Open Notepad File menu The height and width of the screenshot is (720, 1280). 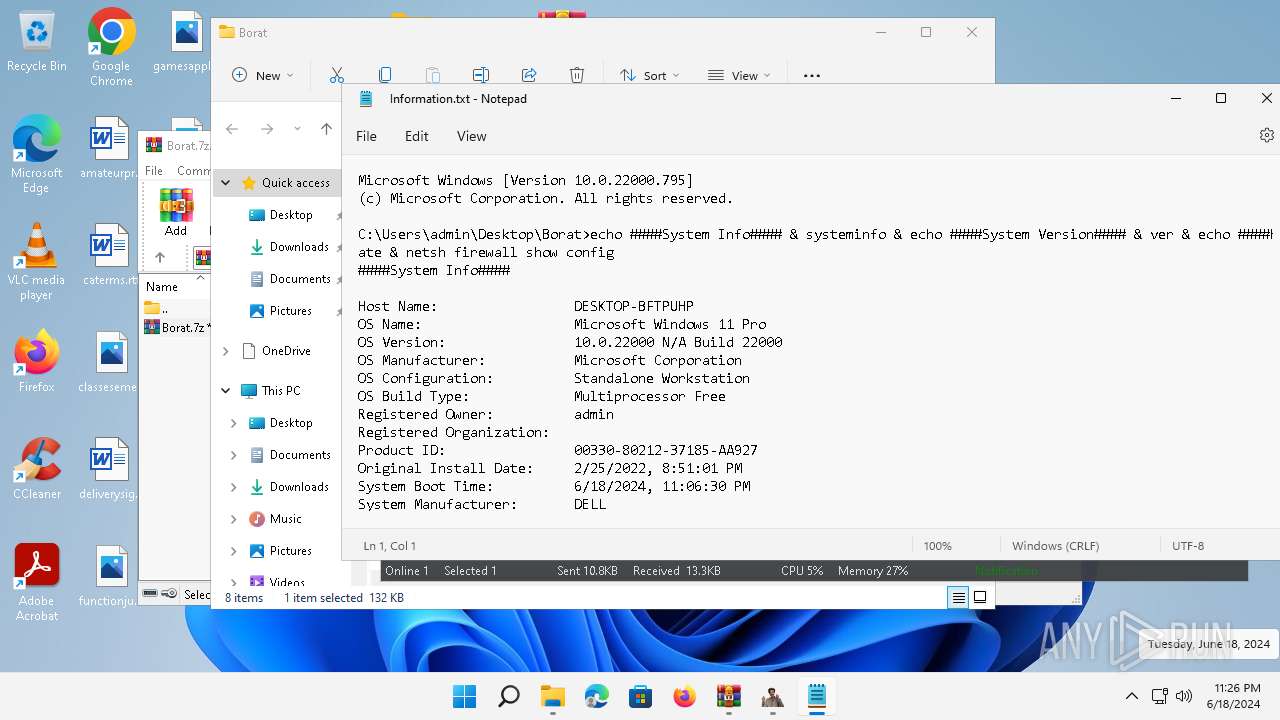click(x=366, y=136)
